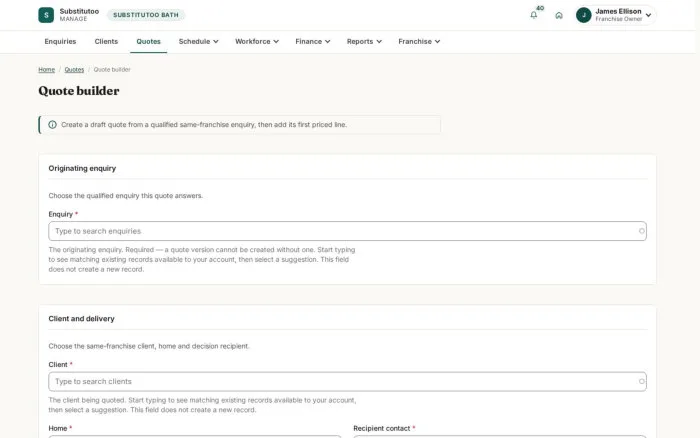This screenshot has width=700, height=438.
Task: Click the green Substitutoo S logo
Action: click(x=46, y=15)
